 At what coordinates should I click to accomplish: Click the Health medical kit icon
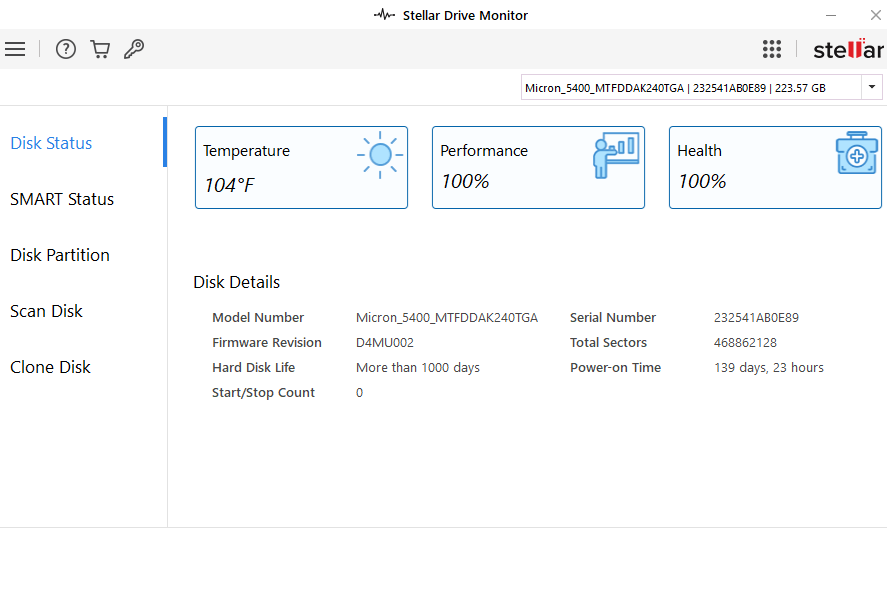[857, 153]
